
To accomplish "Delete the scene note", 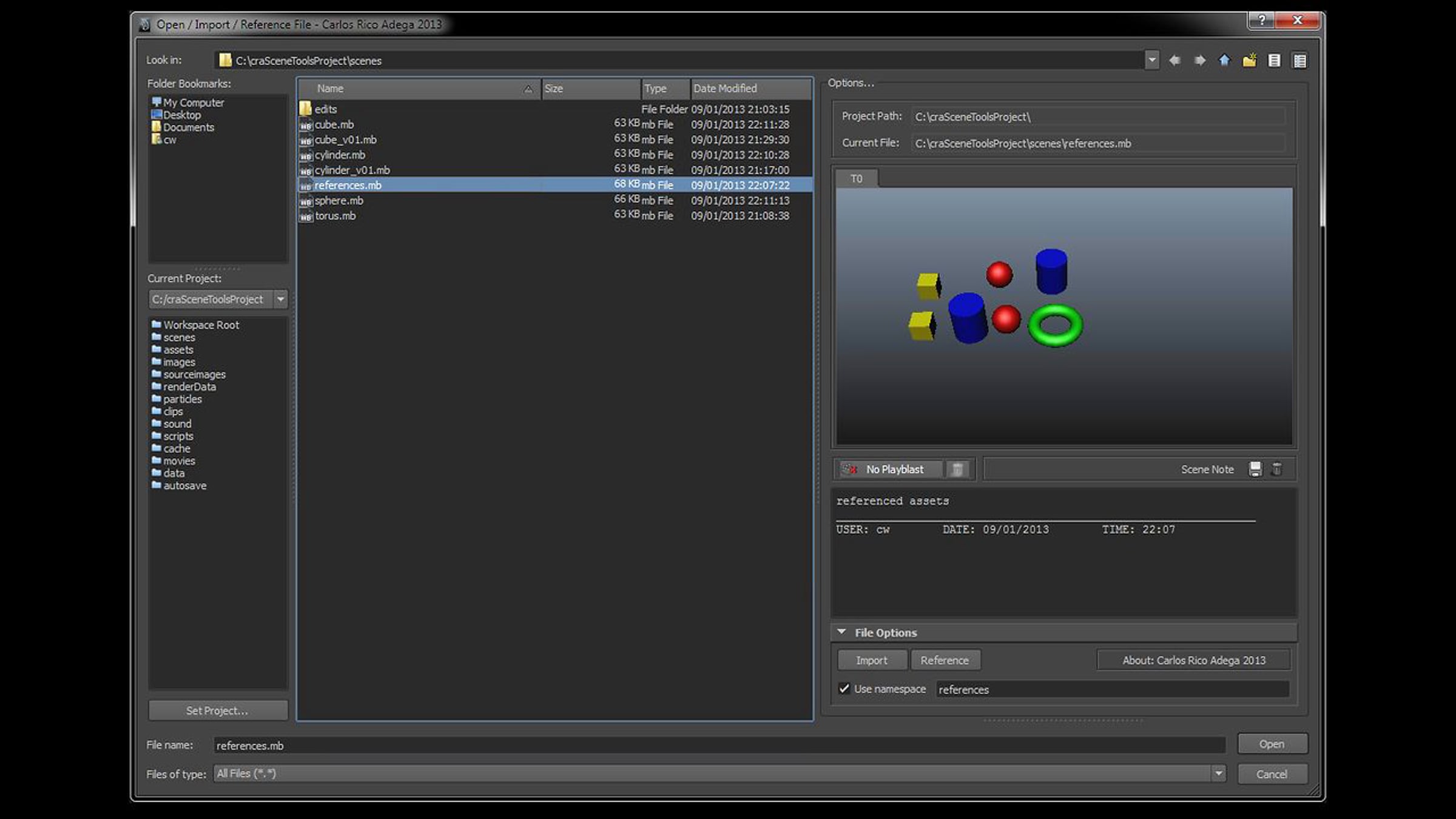I will [x=1276, y=469].
